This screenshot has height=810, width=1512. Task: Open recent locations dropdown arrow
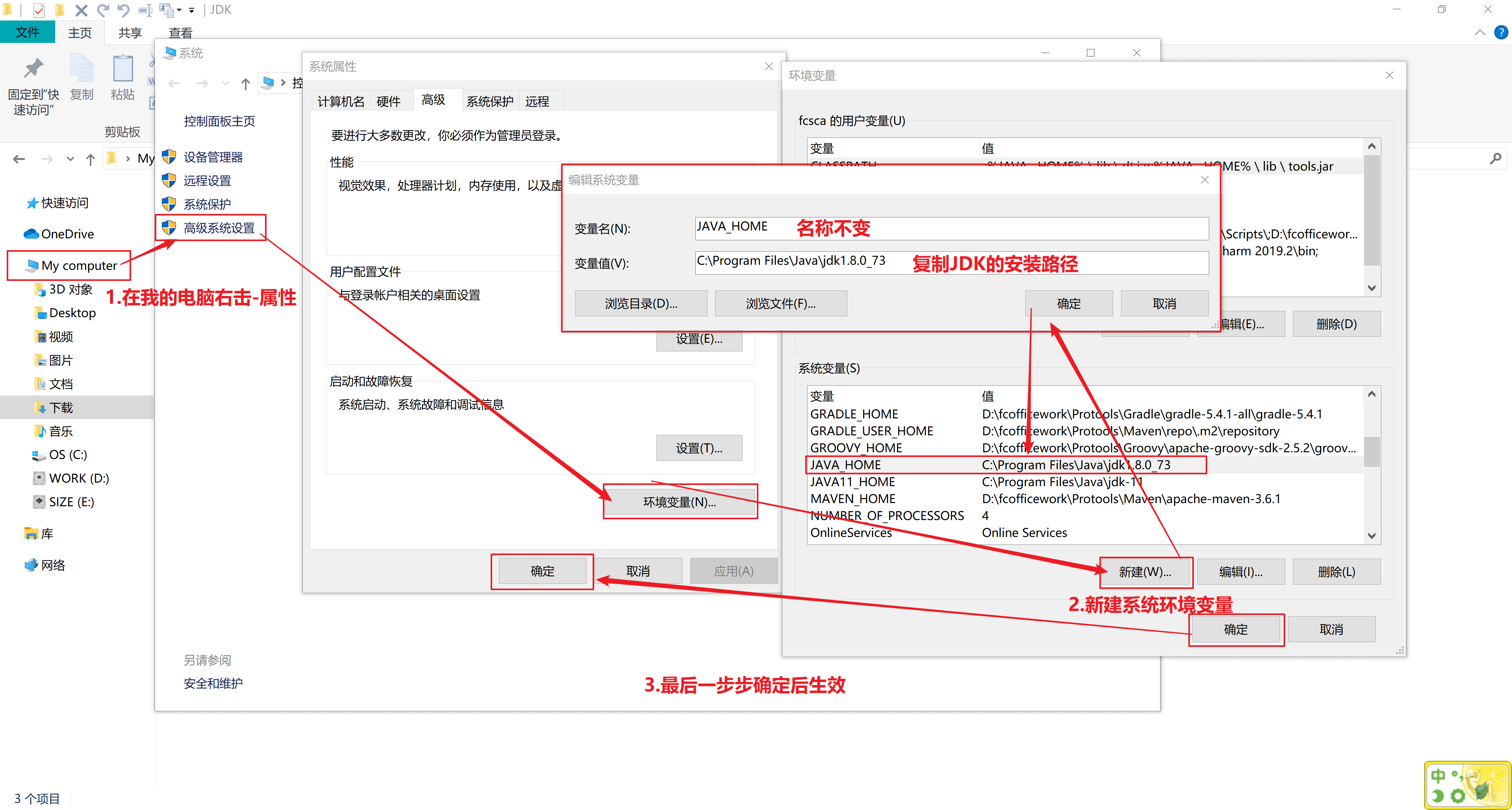coord(70,159)
